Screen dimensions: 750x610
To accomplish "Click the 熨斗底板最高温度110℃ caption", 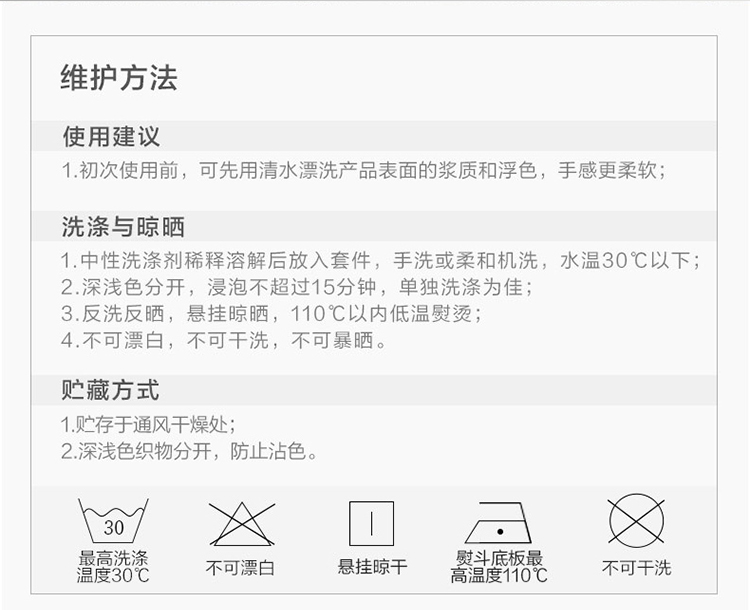I will tap(498, 567).
